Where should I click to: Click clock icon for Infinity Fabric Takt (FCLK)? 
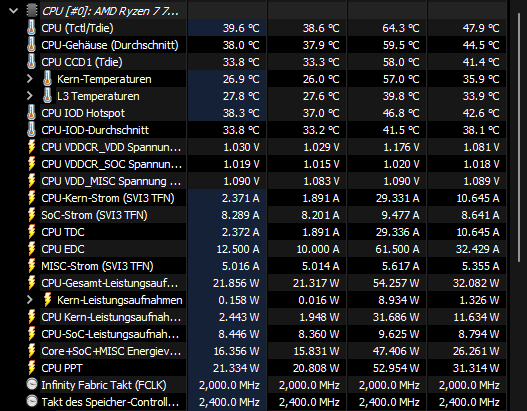point(32,384)
